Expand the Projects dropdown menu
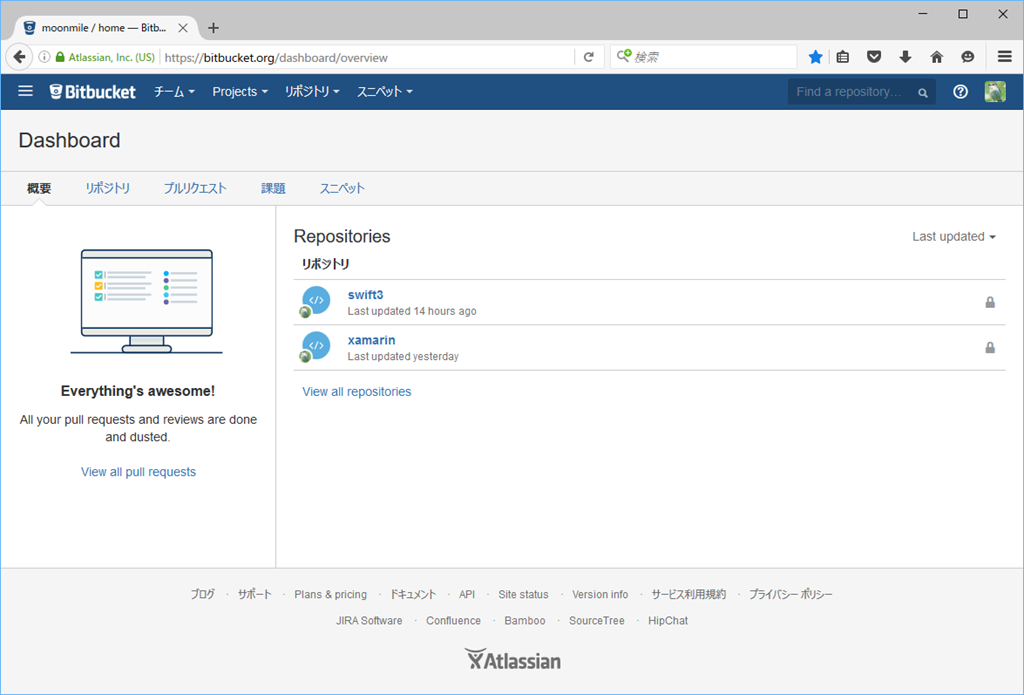Image resolution: width=1024 pixels, height=695 pixels. (240, 91)
